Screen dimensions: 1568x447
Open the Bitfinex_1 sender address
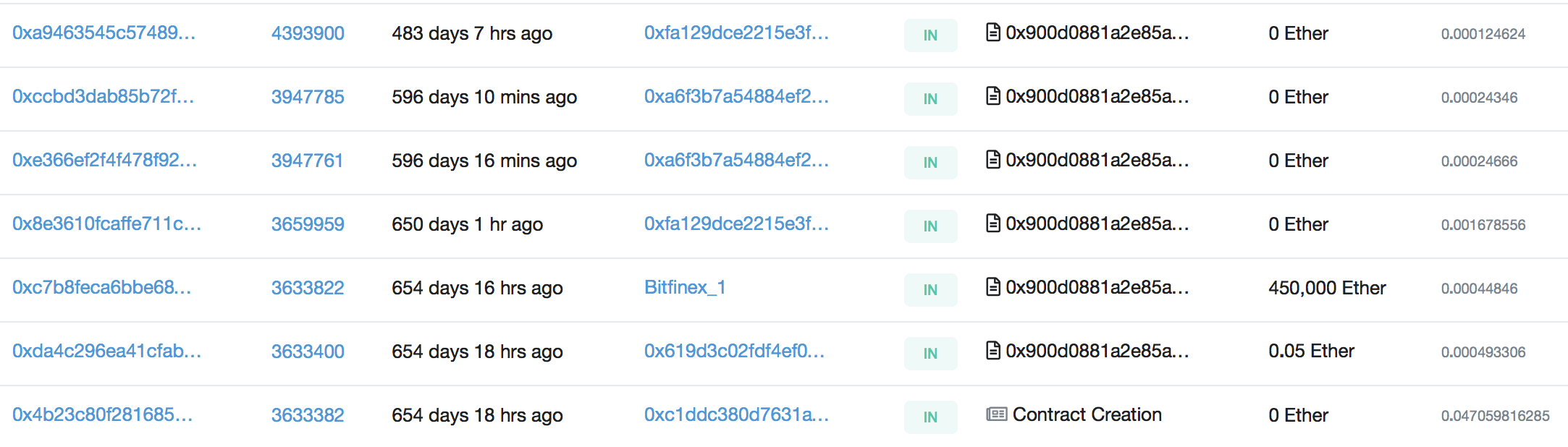pyautogui.click(x=685, y=288)
